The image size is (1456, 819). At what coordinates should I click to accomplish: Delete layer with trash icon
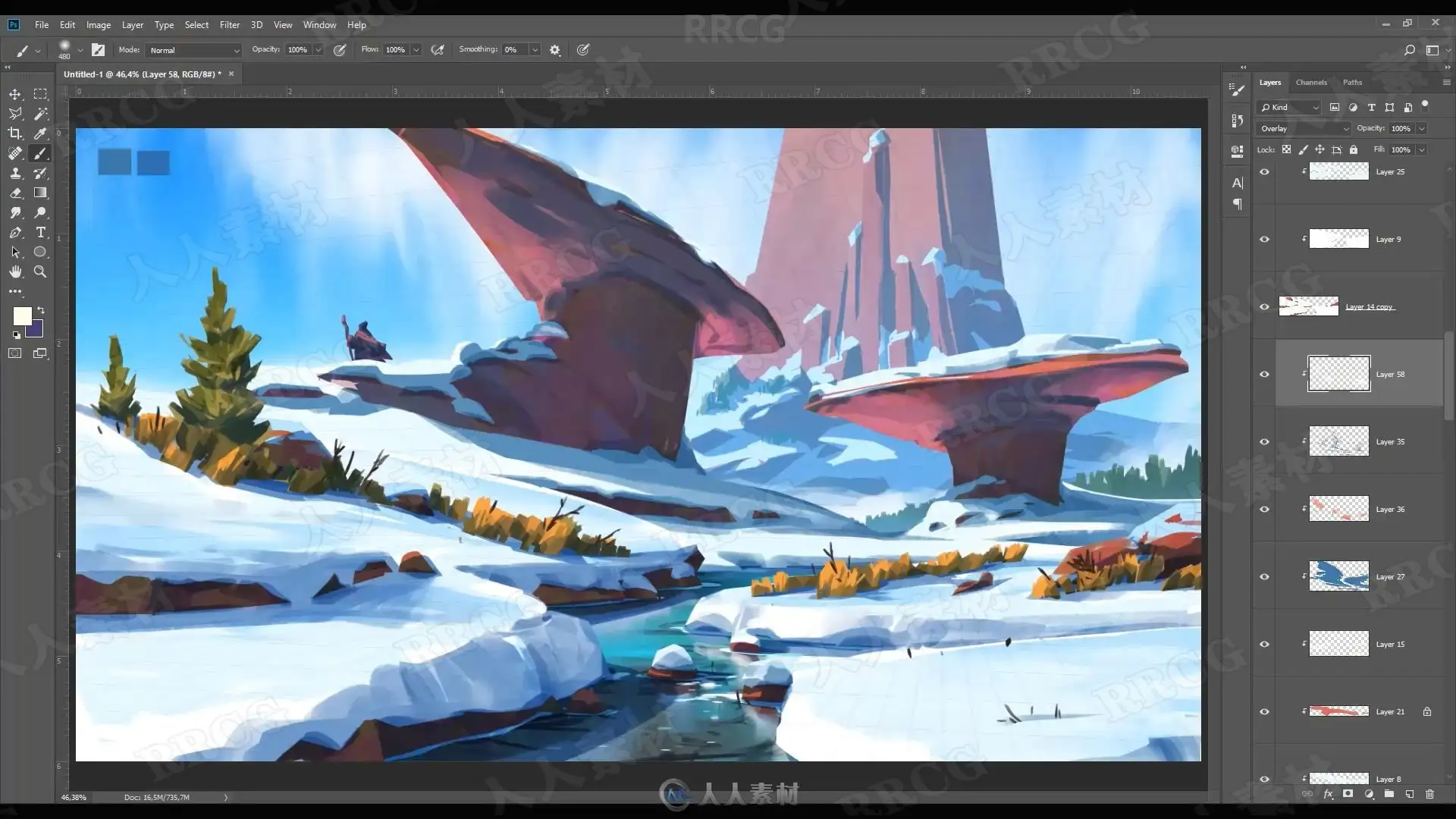point(1429,794)
